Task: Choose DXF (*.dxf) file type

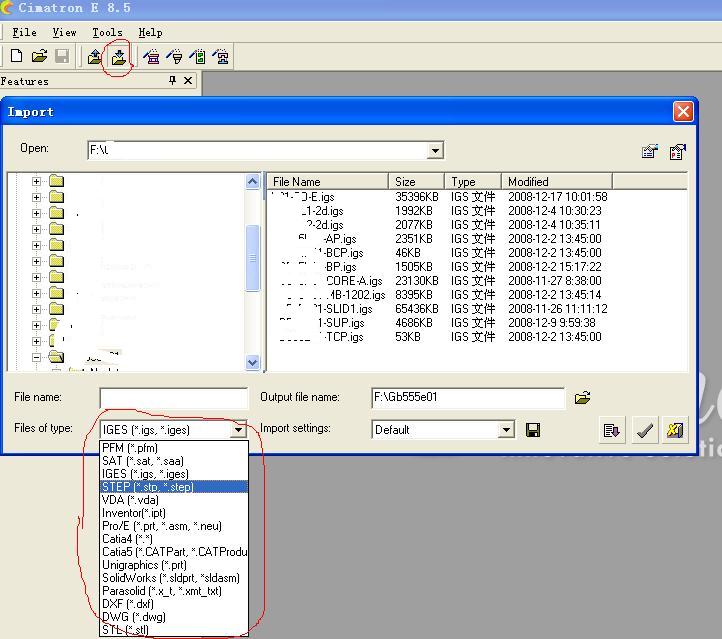Action: click(x=174, y=604)
